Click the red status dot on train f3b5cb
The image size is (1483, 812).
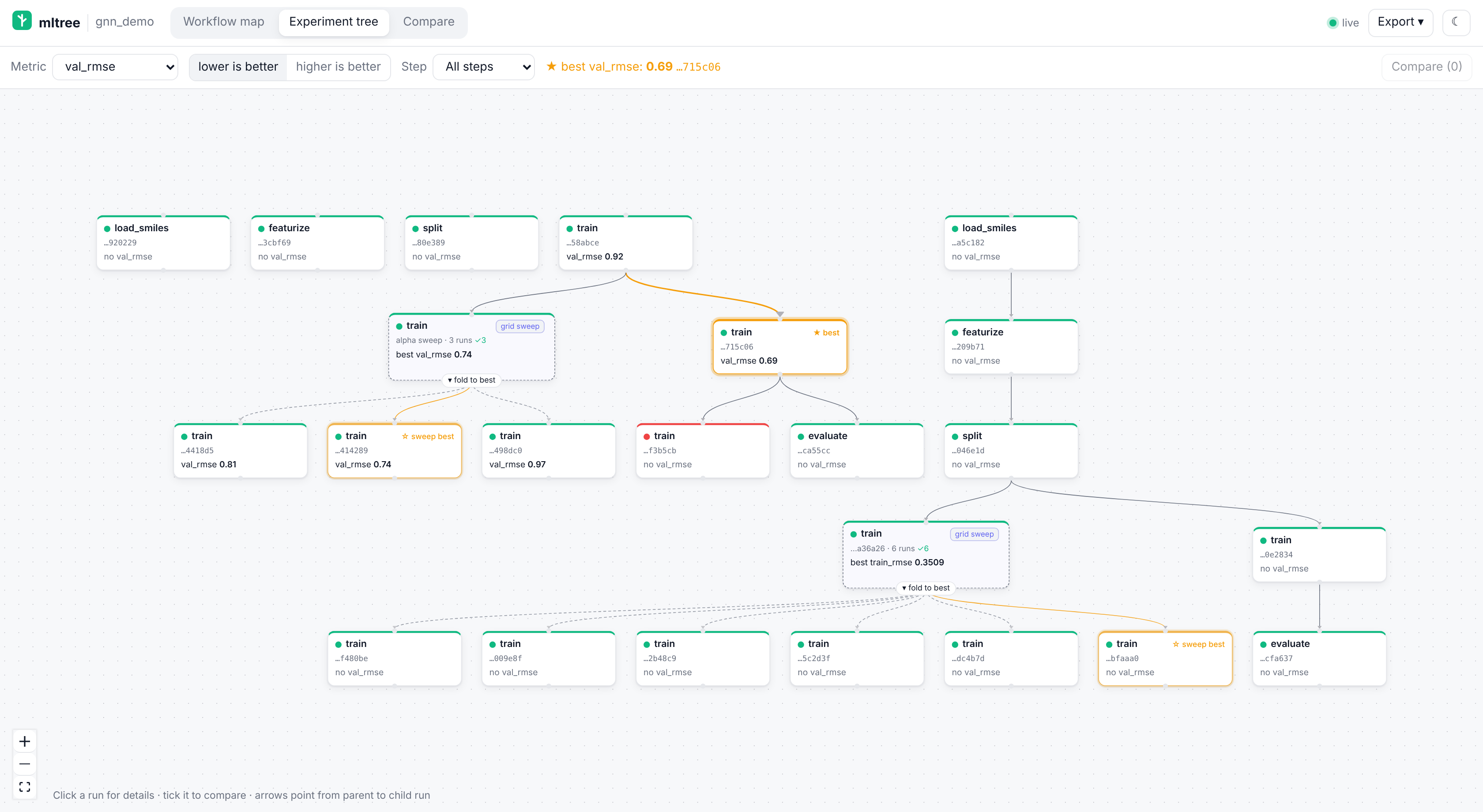click(x=647, y=436)
